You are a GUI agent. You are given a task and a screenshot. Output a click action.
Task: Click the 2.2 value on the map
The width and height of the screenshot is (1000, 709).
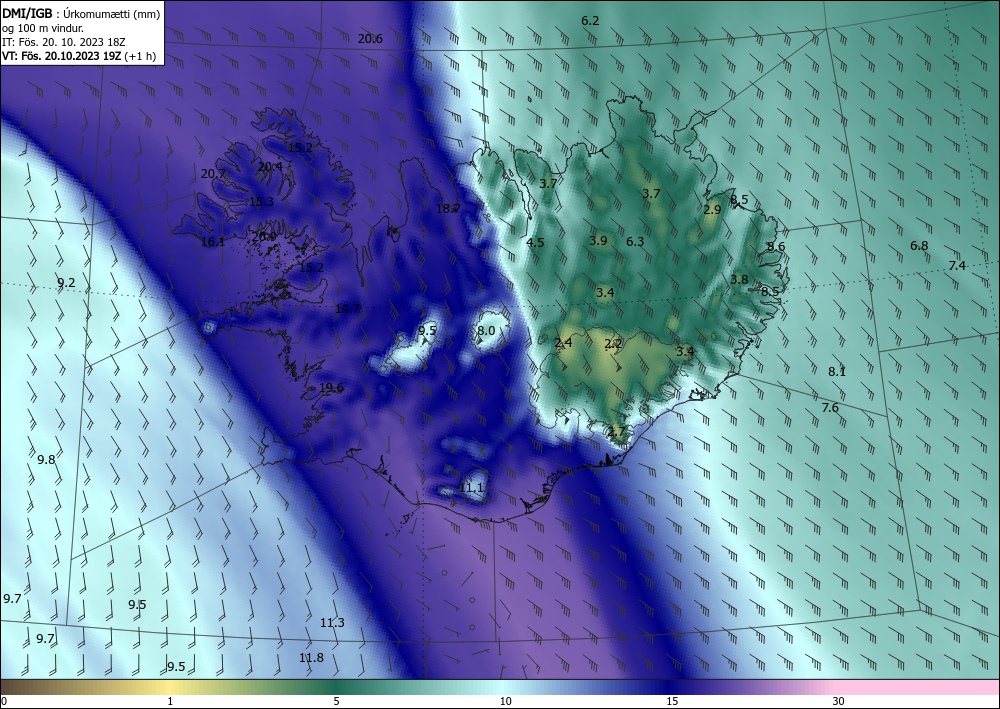(x=613, y=344)
